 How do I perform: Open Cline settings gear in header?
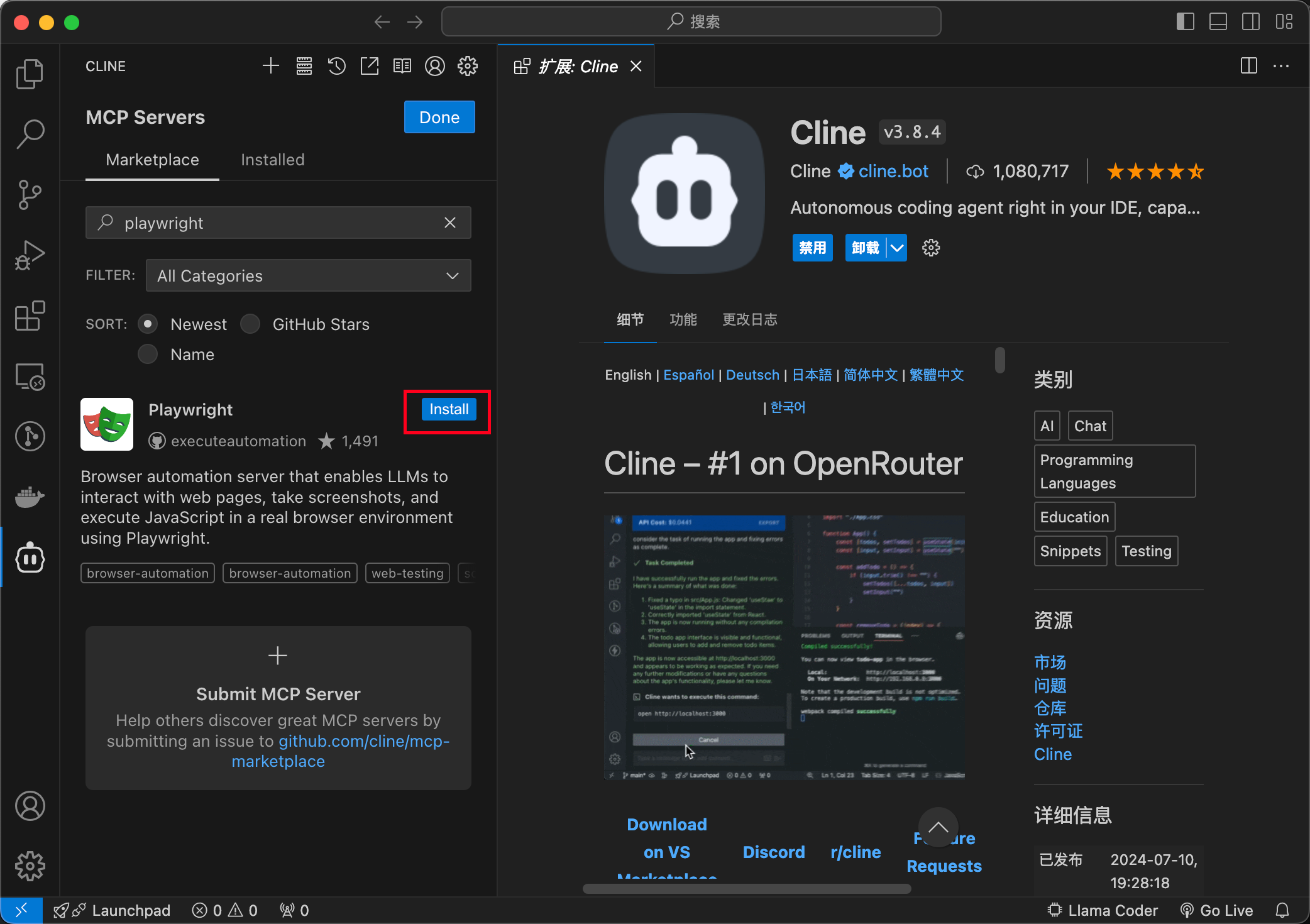click(468, 66)
